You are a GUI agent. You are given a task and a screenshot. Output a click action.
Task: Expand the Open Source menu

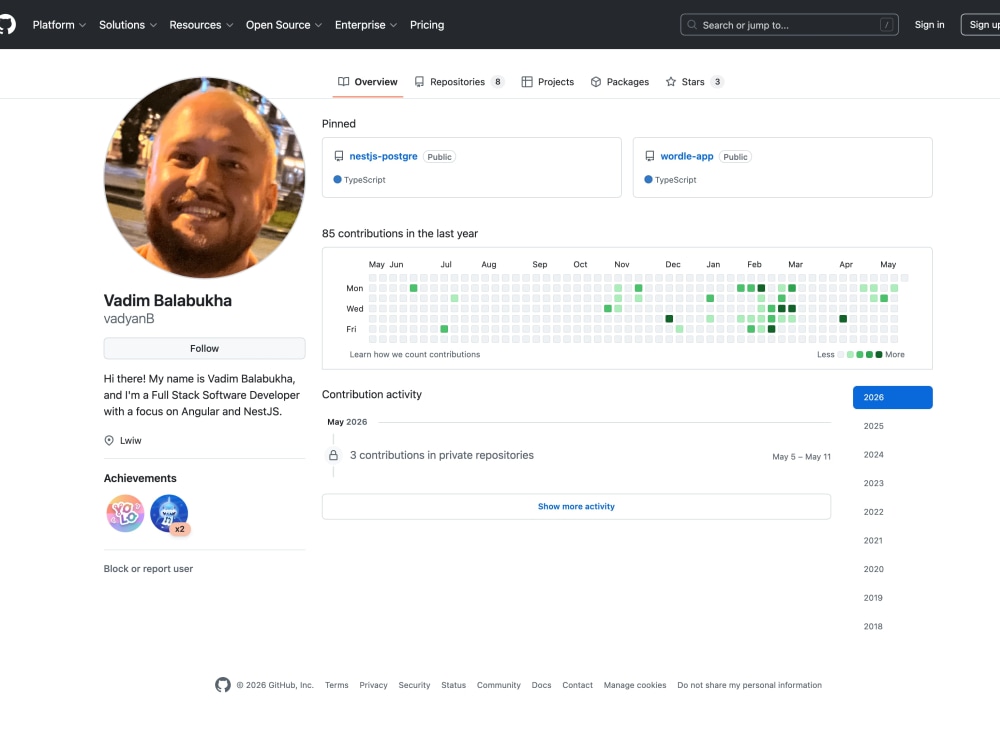[x=284, y=25]
